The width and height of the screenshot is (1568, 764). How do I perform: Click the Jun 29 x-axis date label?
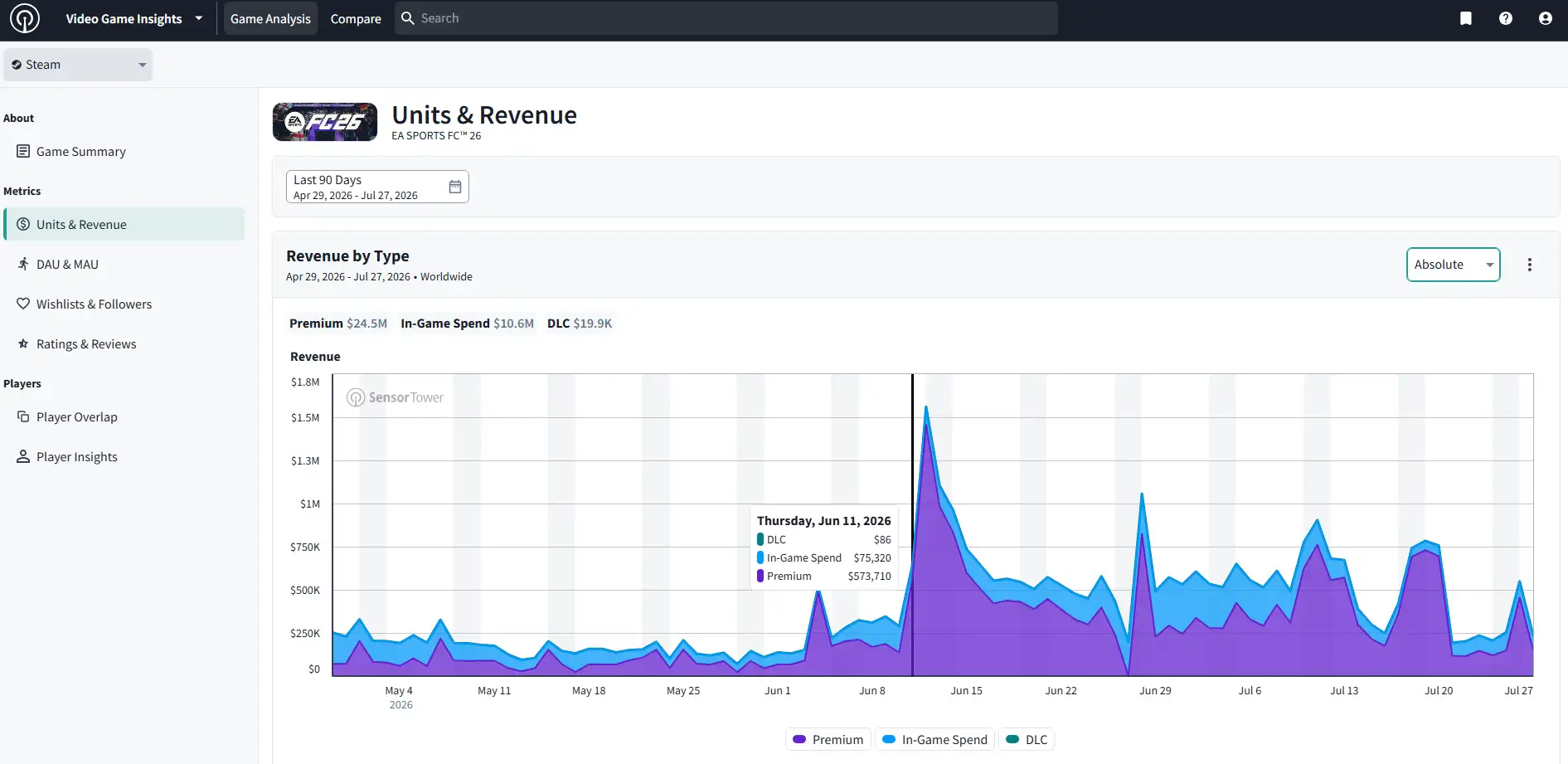(x=1155, y=690)
